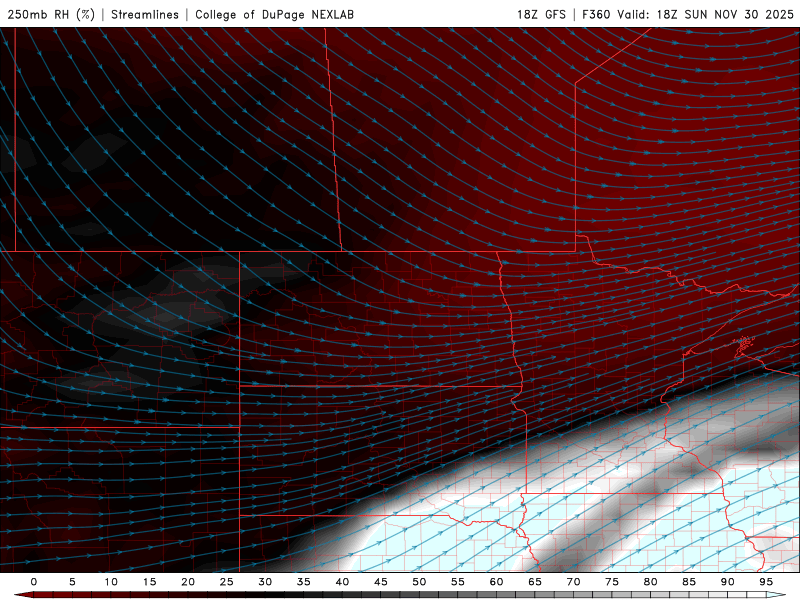Click the 50 value on color scale

pyautogui.click(x=419, y=582)
